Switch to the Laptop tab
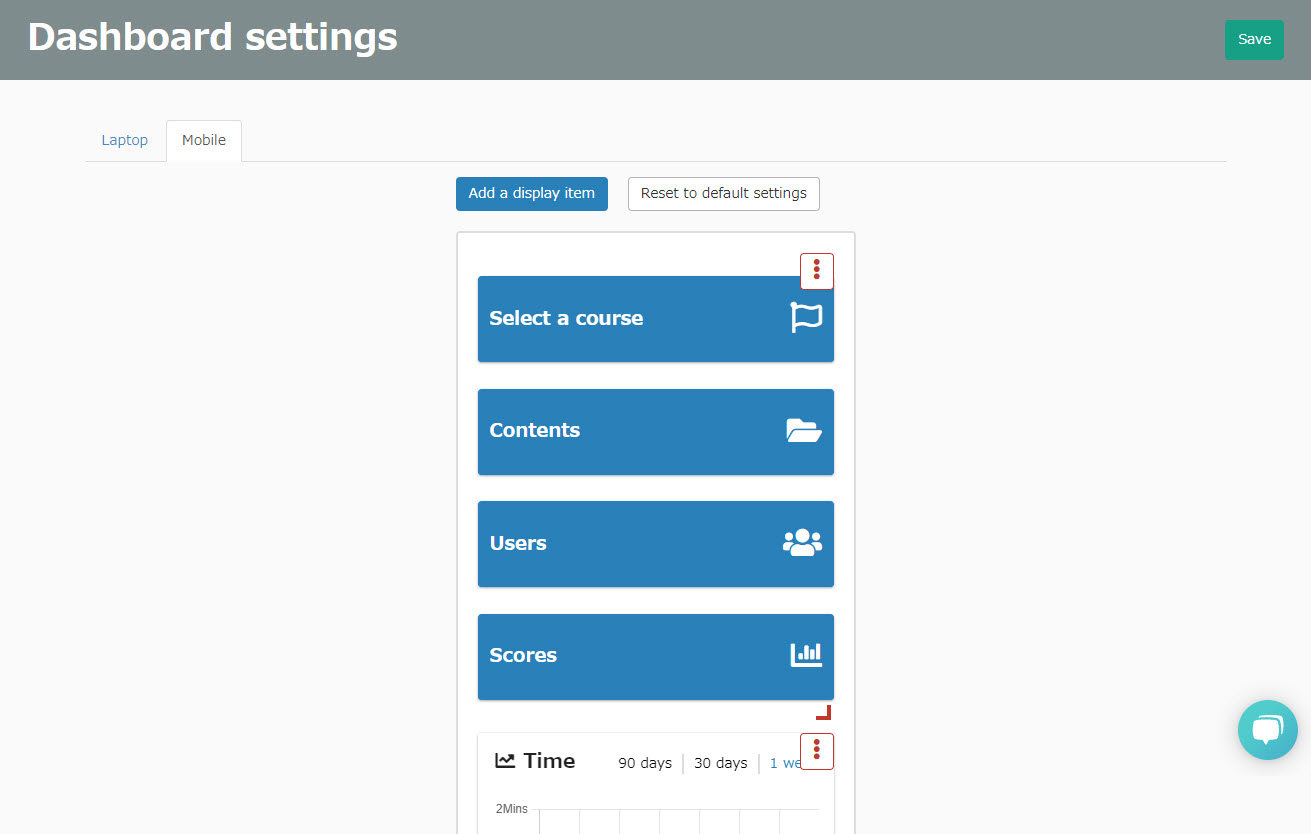The height and width of the screenshot is (834, 1311). point(125,141)
